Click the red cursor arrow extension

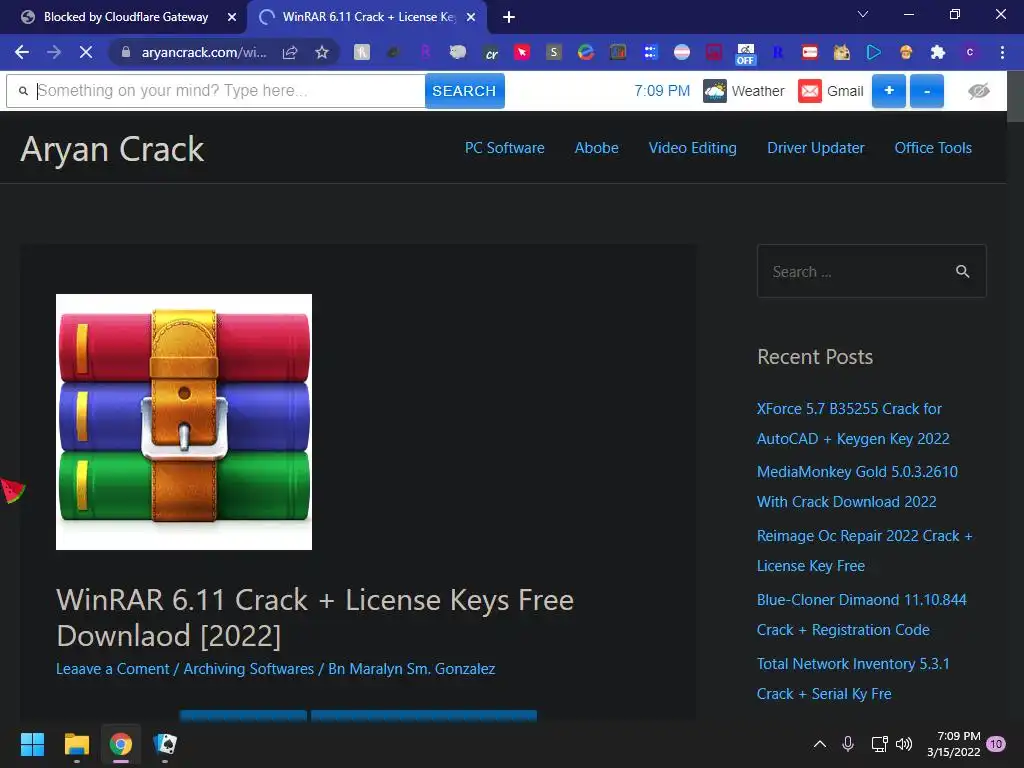tap(522, 52)
